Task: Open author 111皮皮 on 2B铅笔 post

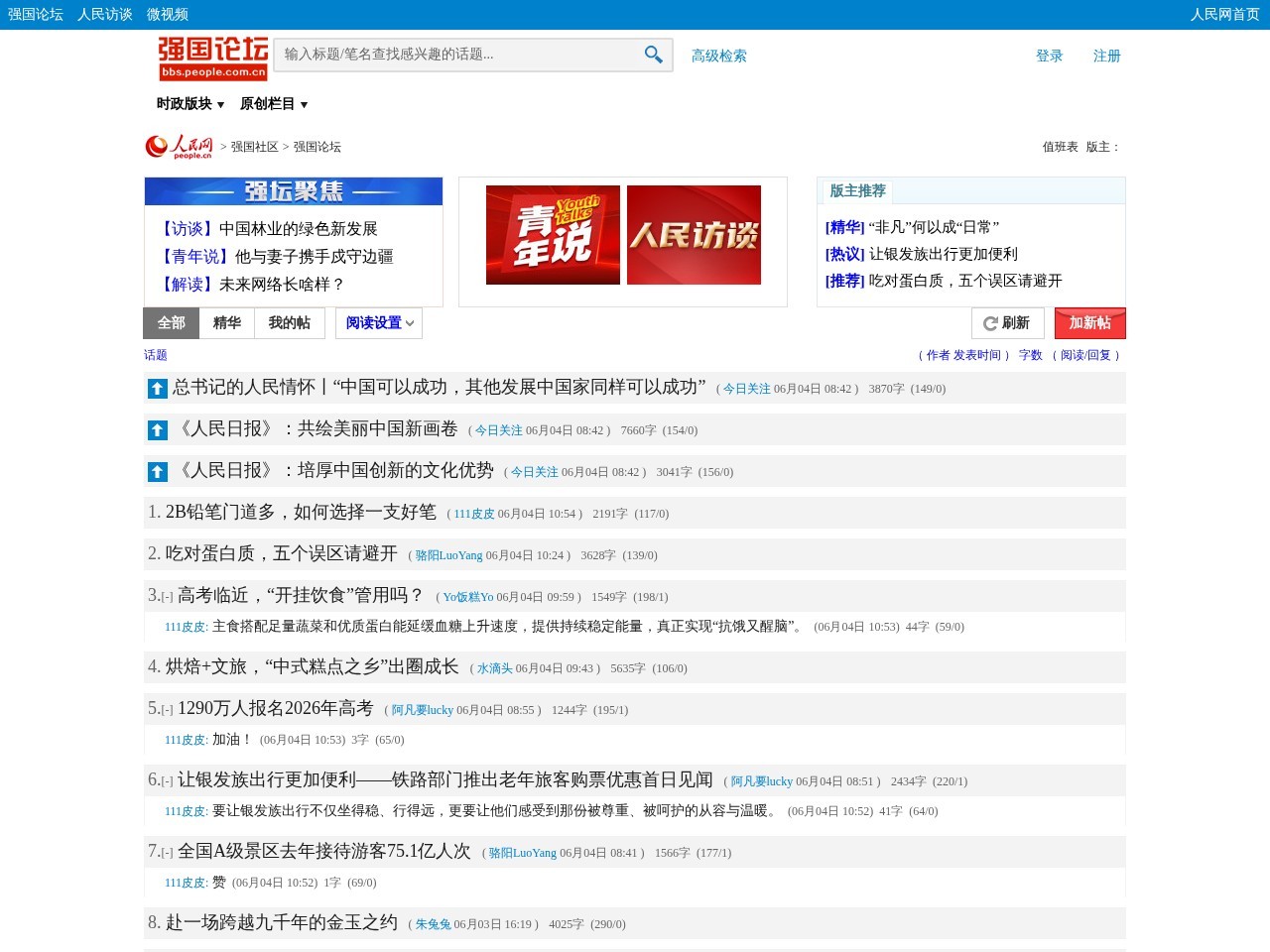Action: (474, 514)
